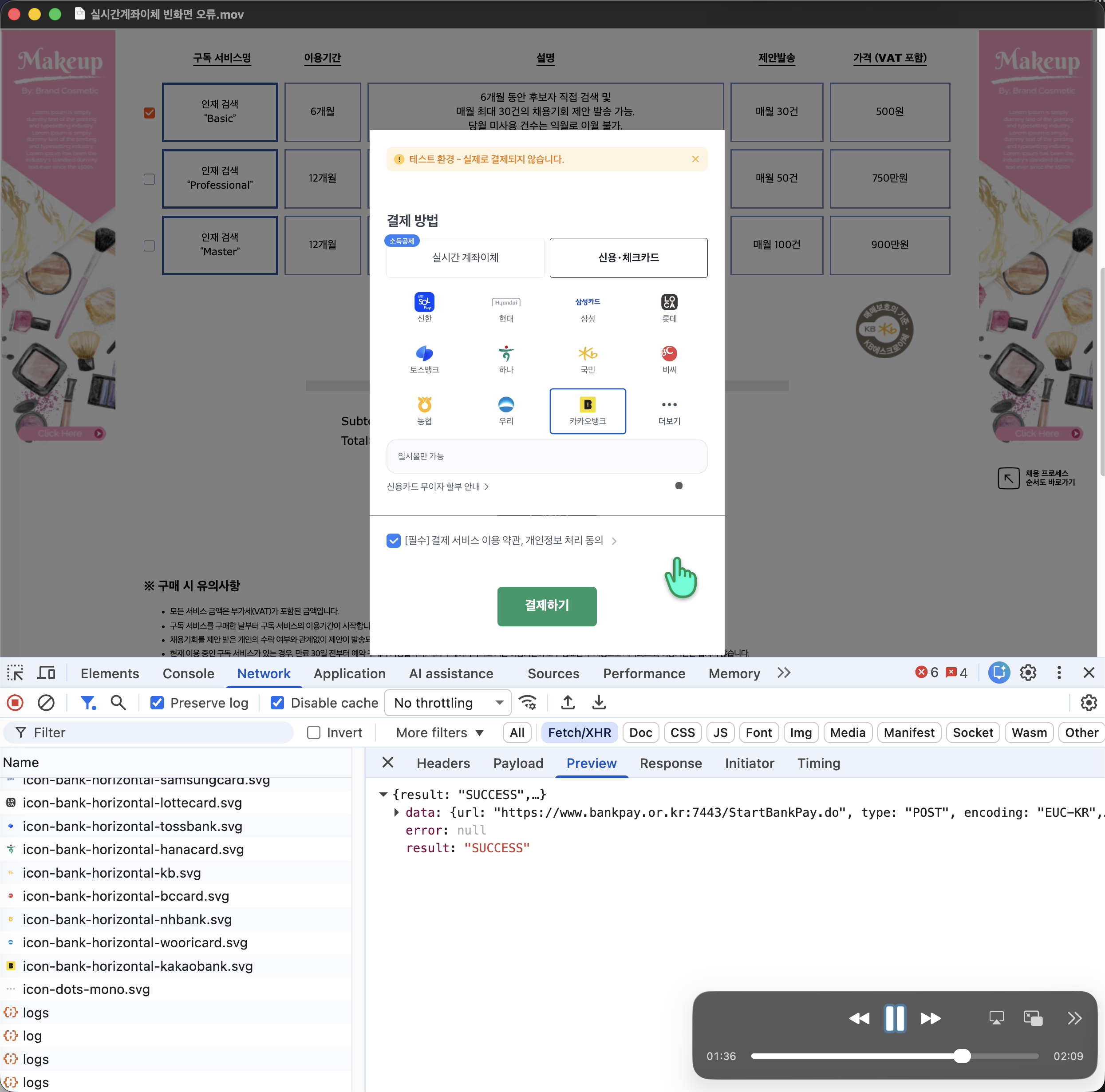1105x1092 pixels.
Task: Open the No throttling dropdown
Action: point(448,702)
